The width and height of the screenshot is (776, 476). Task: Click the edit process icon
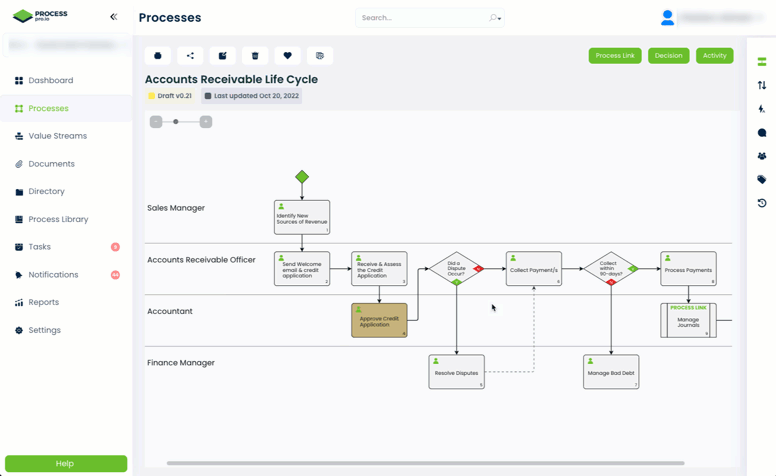(222, 56)
